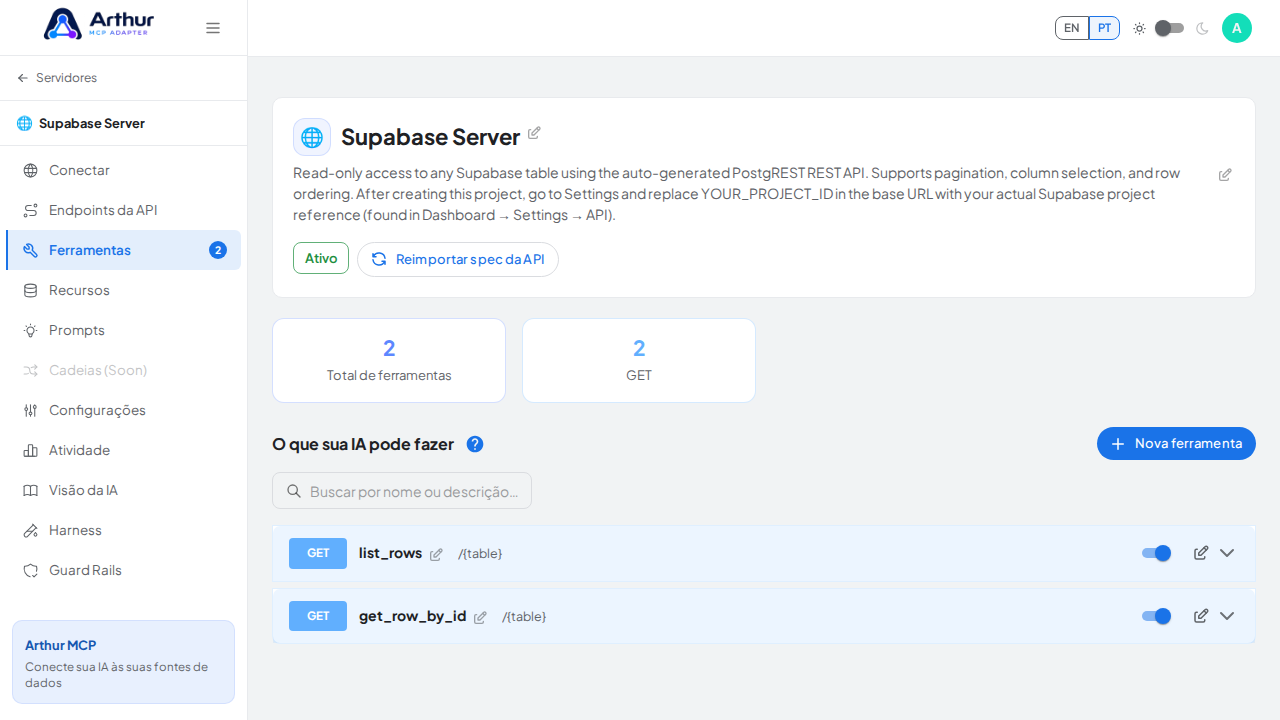Edit the get_row_by_id tool details
Image resolution: width=1280 pixels, height=720 pixels.
(x=1201, y=616)
